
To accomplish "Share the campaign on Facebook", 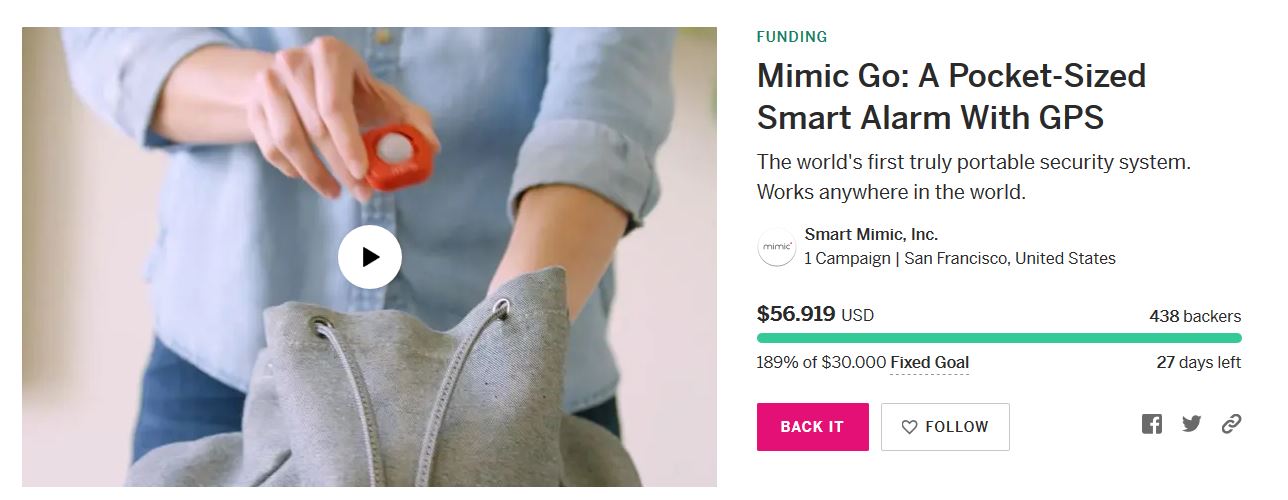I will (x=1152, y=424).
